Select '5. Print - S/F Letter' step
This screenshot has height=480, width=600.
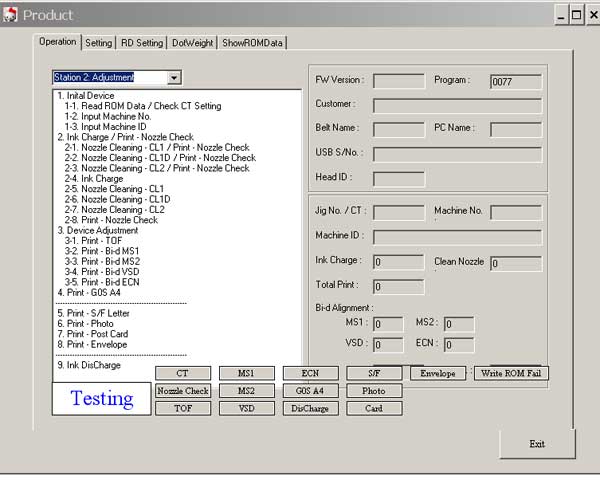[93, 313]
